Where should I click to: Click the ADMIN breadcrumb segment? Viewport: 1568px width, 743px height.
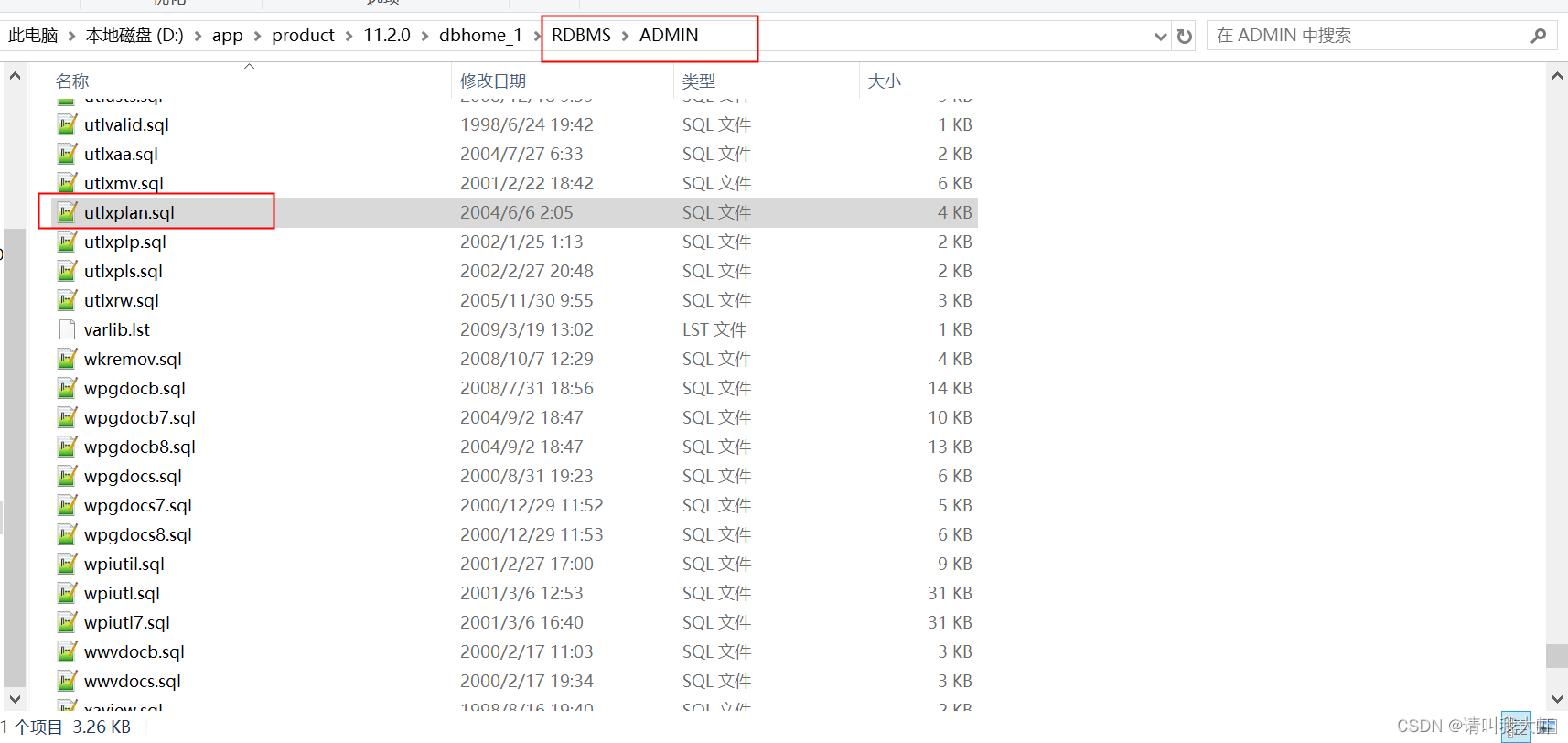click(669, 36)
